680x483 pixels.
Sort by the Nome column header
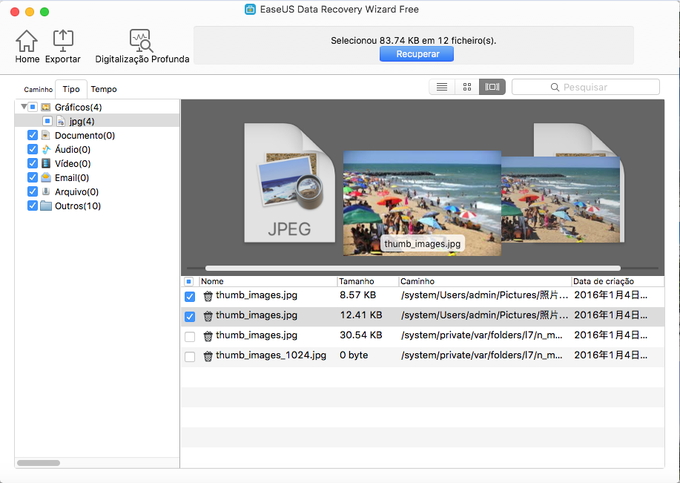(268, 281)
